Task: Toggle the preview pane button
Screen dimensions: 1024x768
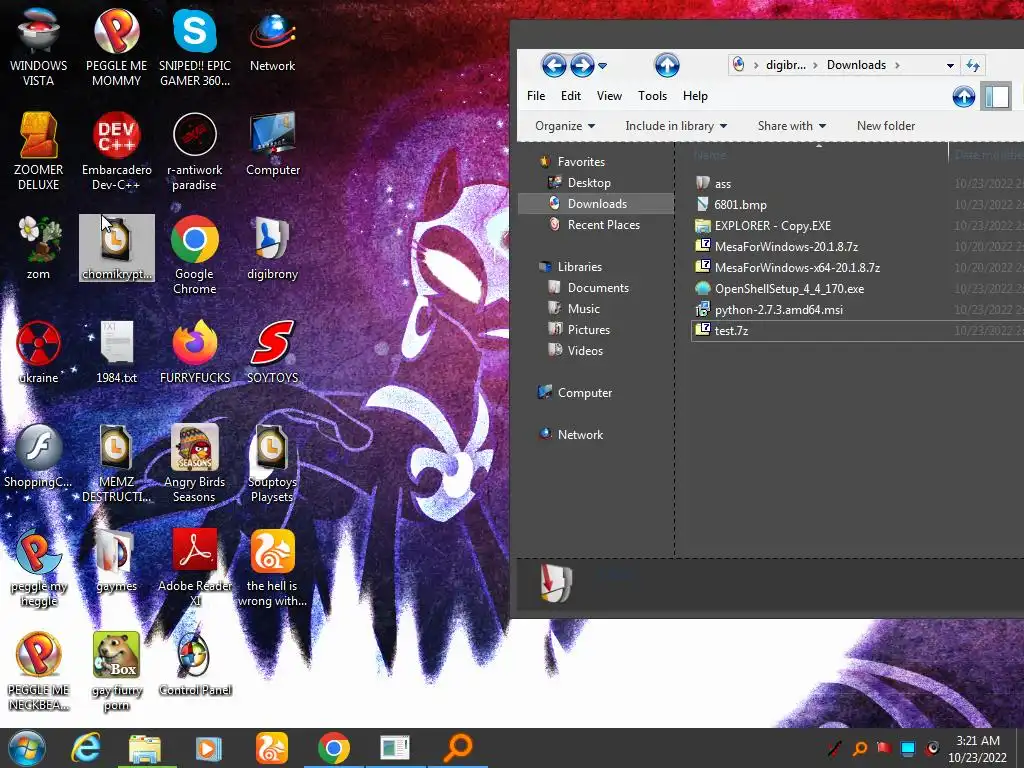Action: (x=997, y=97)
